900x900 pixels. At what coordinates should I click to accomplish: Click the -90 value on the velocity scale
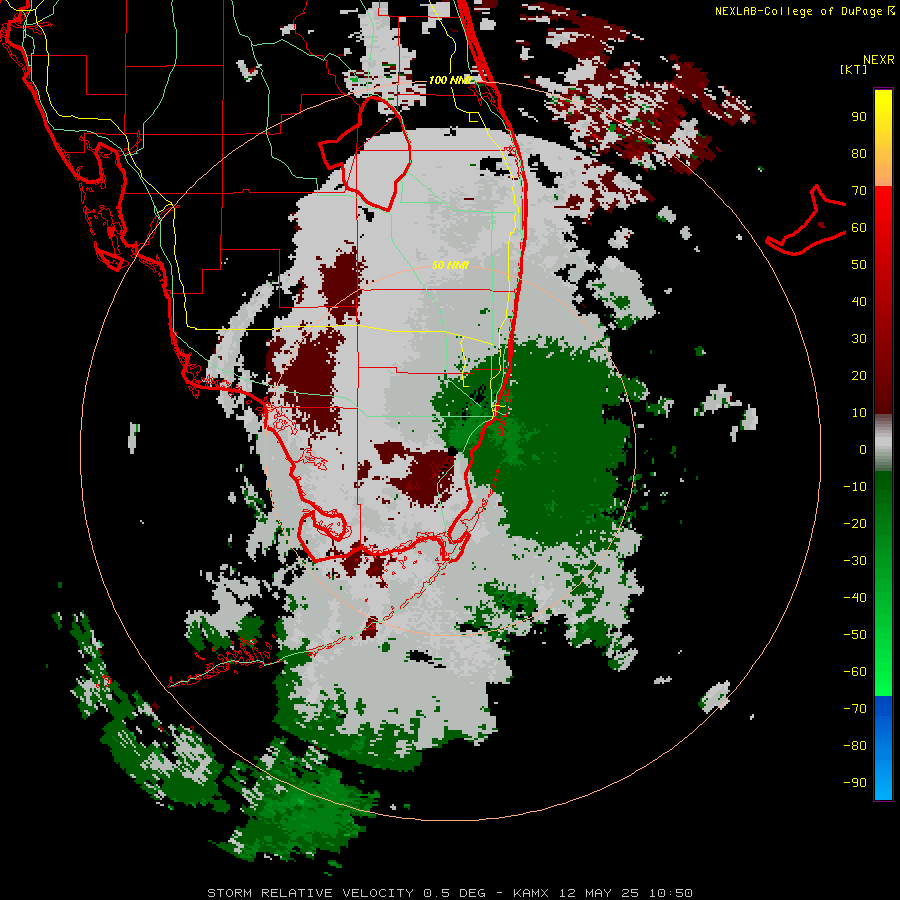855,783
